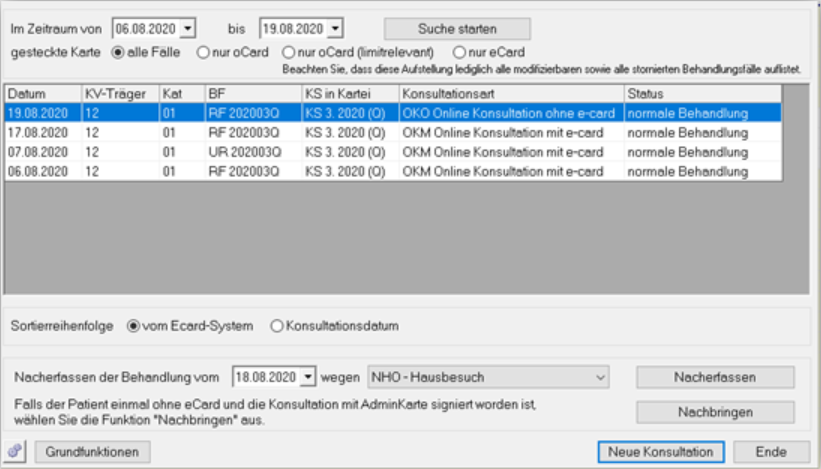Open 'Grundfunktionen' button
The height and width of the screenshot is (469, 821).
pos(92,452)
